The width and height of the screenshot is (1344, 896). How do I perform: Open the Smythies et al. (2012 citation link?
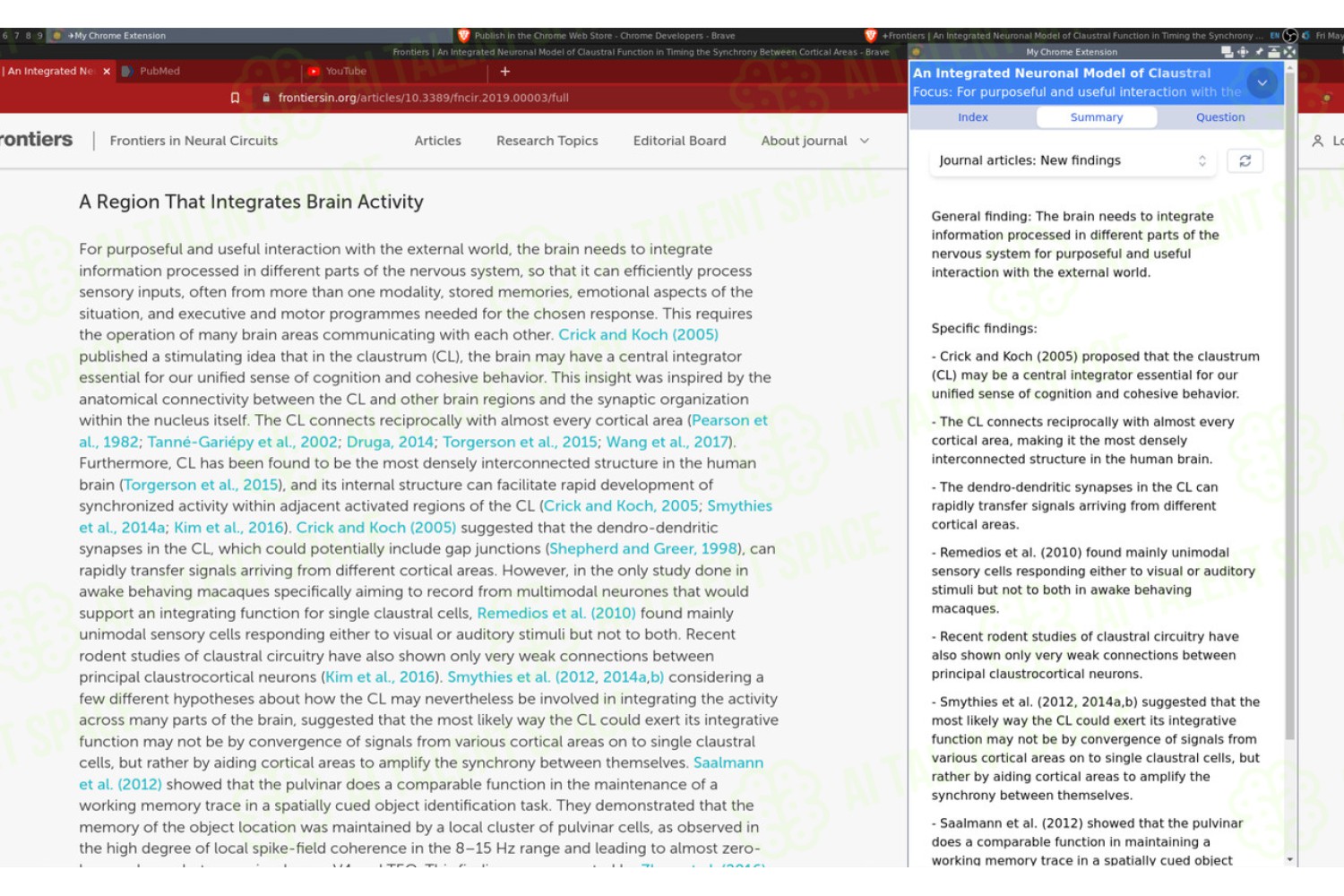tap(521, 677)
